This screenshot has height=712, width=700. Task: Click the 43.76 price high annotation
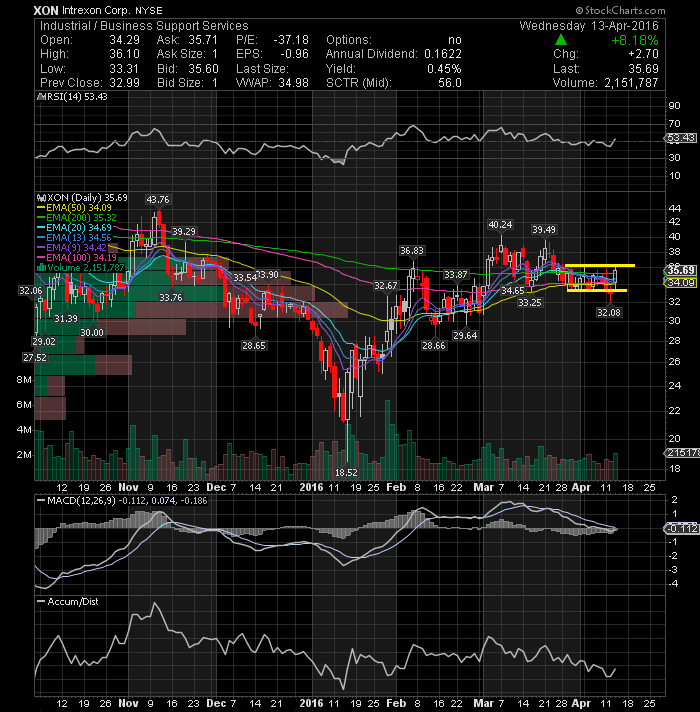(158, 199)
